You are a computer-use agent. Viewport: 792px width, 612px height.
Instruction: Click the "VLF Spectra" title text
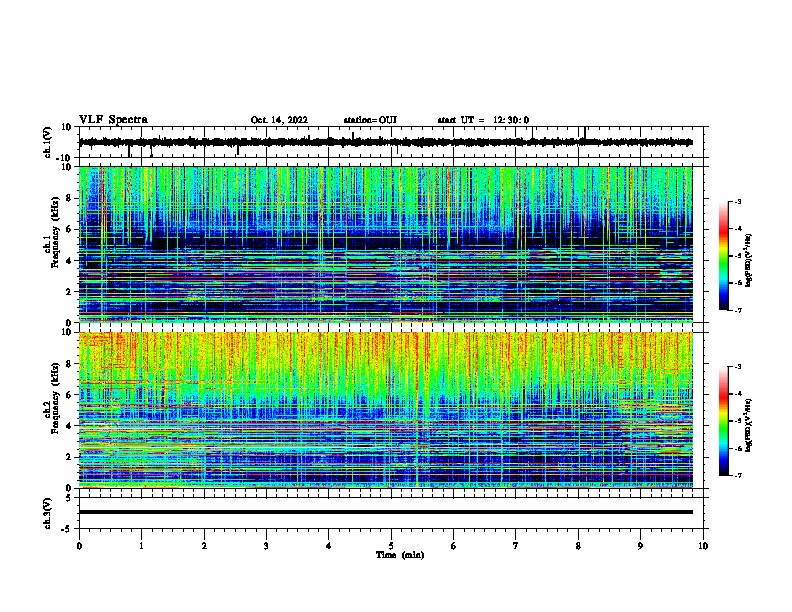(113, 120)
